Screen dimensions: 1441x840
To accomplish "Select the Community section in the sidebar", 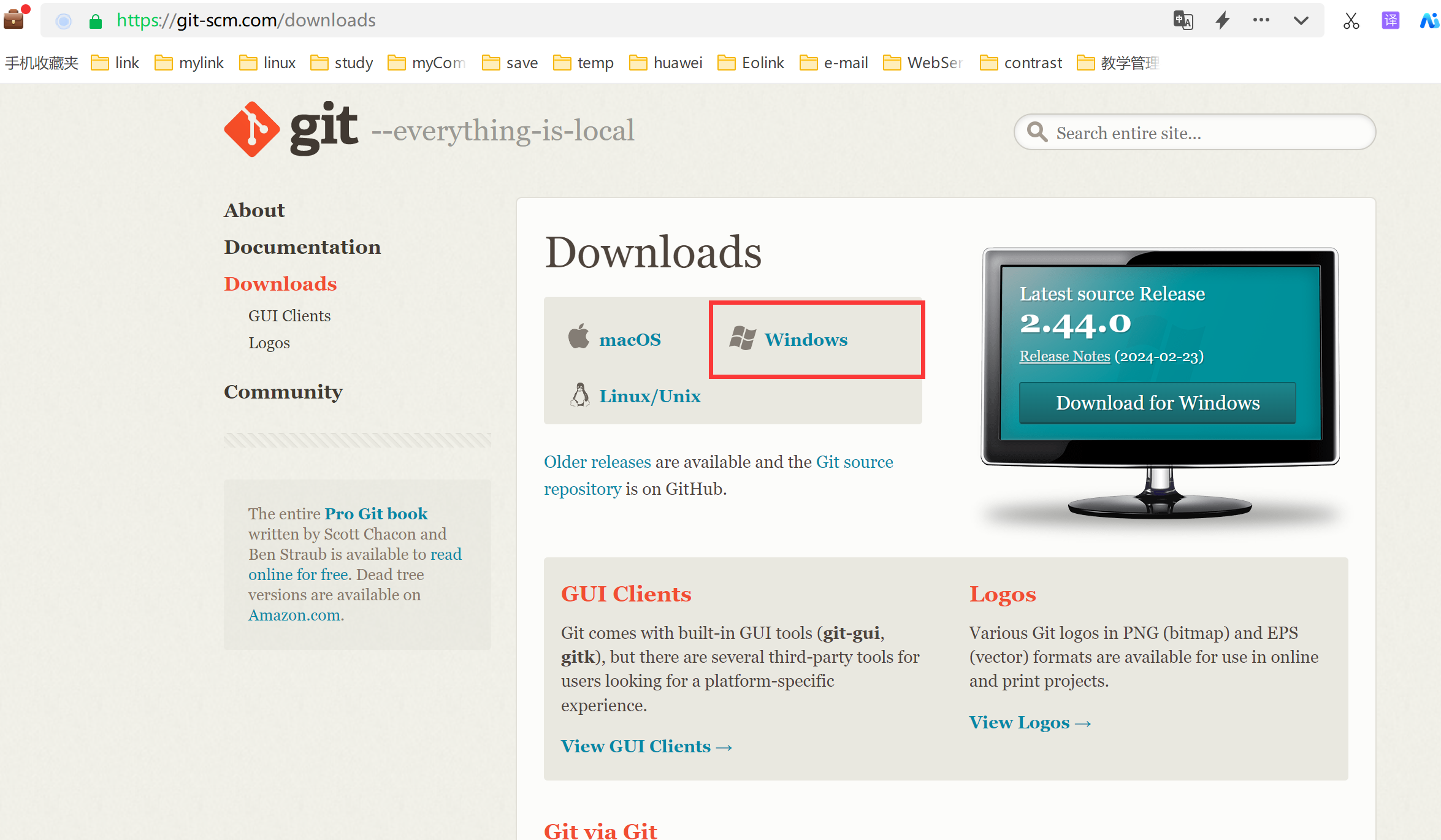I will (283, 391).
